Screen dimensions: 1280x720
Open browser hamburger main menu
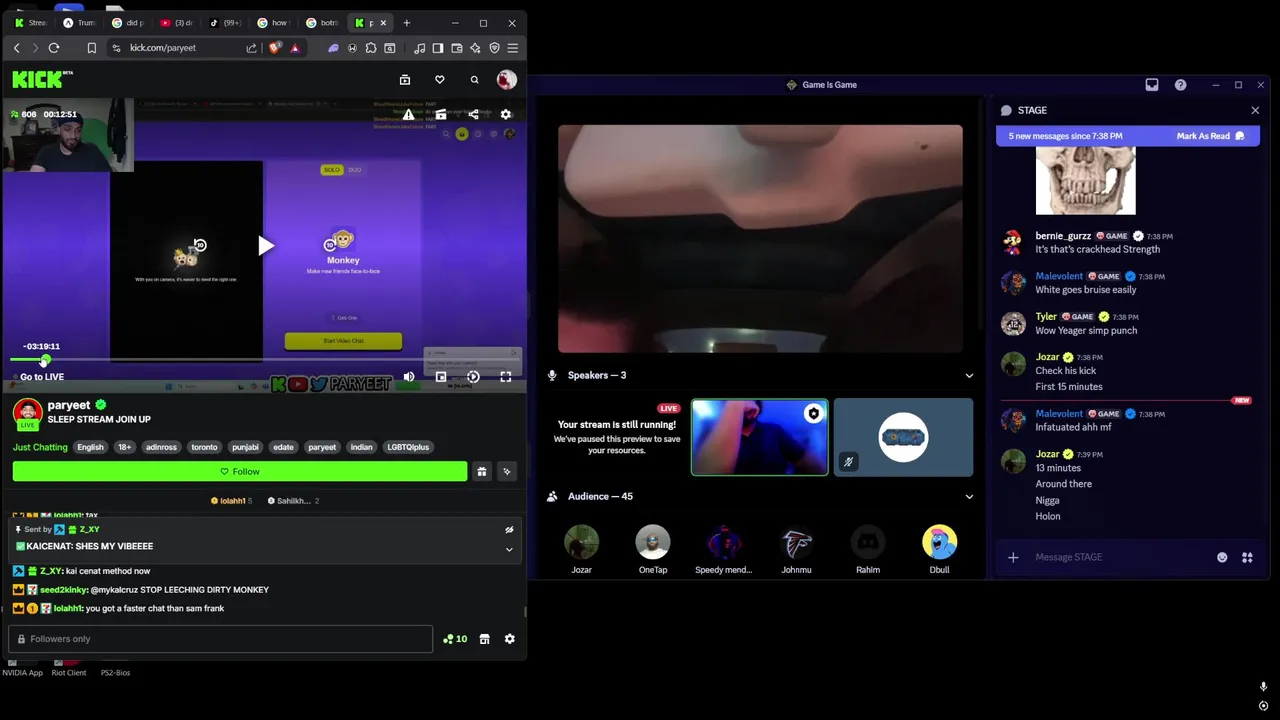coord(513,48)
